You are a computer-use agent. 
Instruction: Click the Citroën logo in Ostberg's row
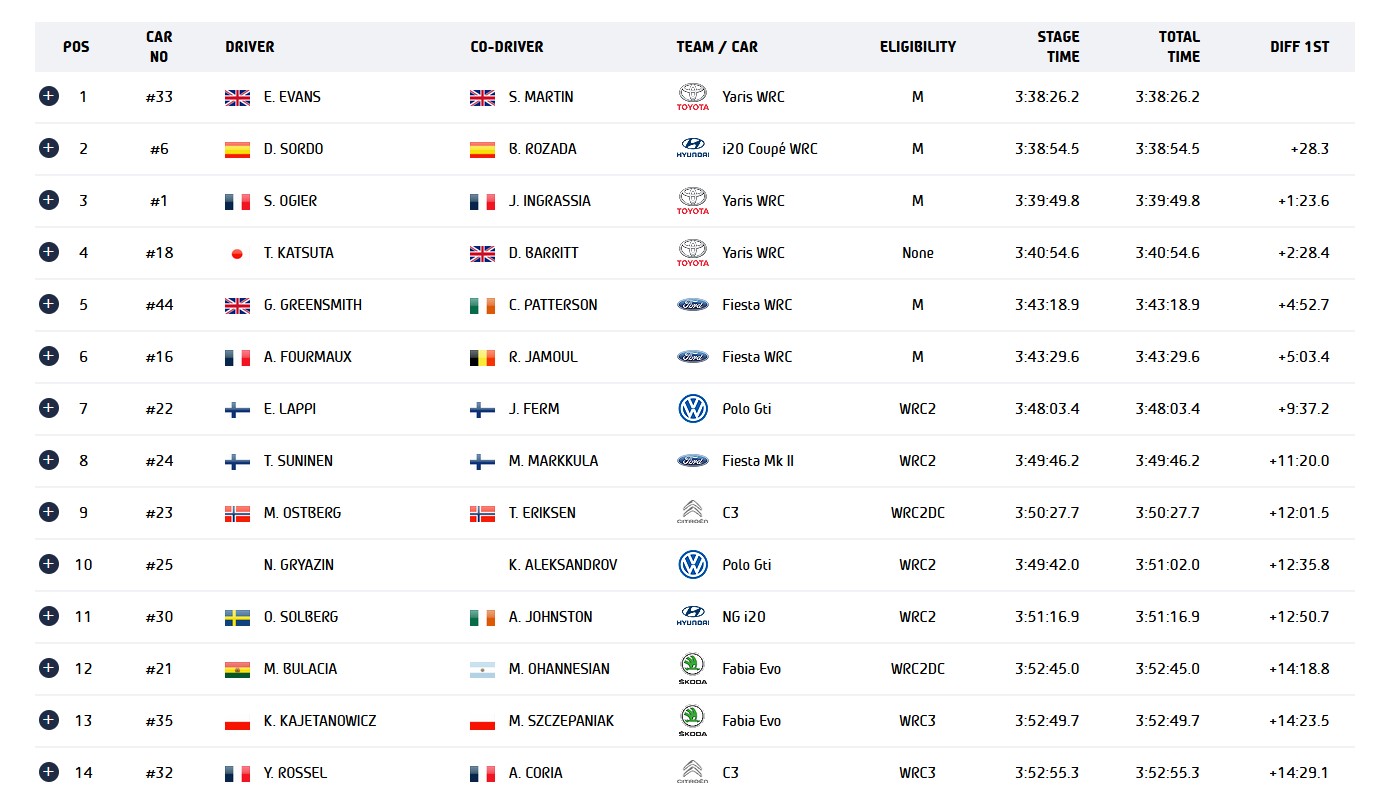point(692,512)
